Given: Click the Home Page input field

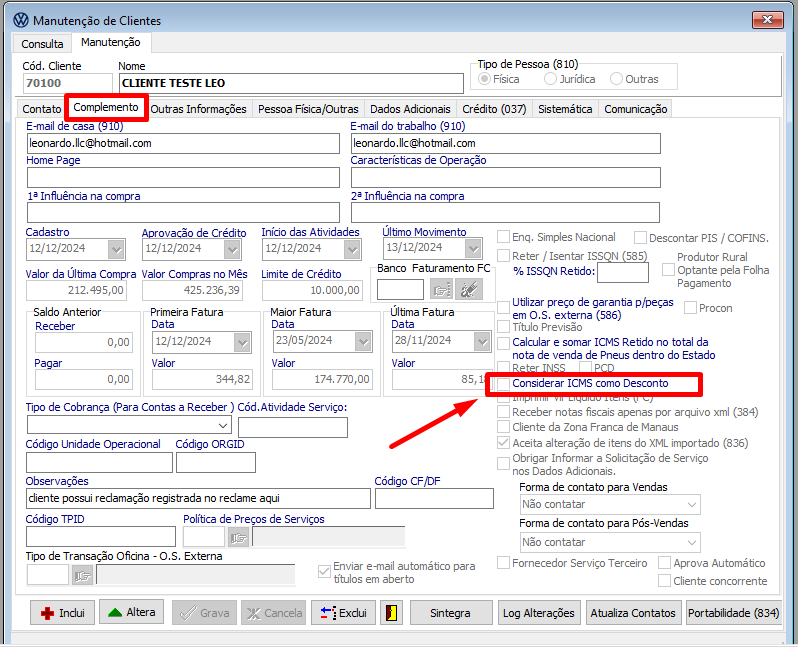Looking at the screenshot, I should (183, 178).
